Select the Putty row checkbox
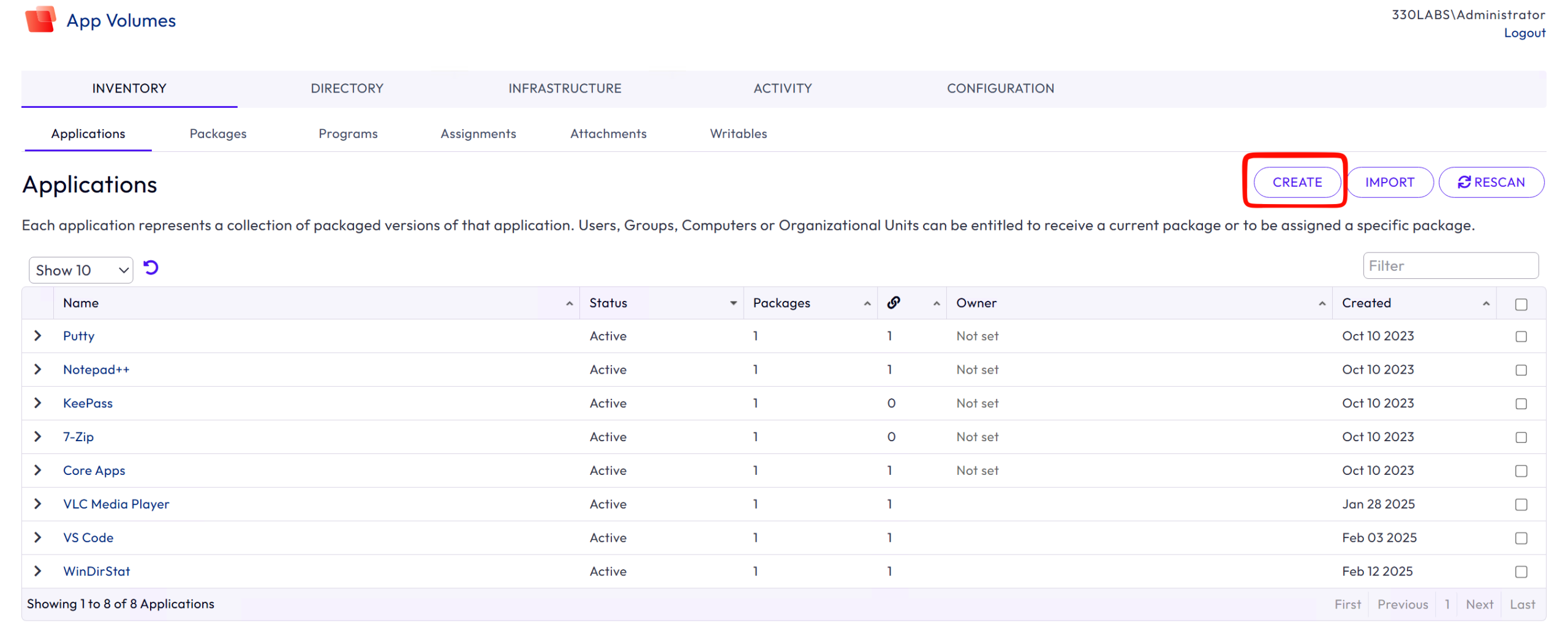The width and height of the screenshot is (1568, 625). coord(1521,336)
